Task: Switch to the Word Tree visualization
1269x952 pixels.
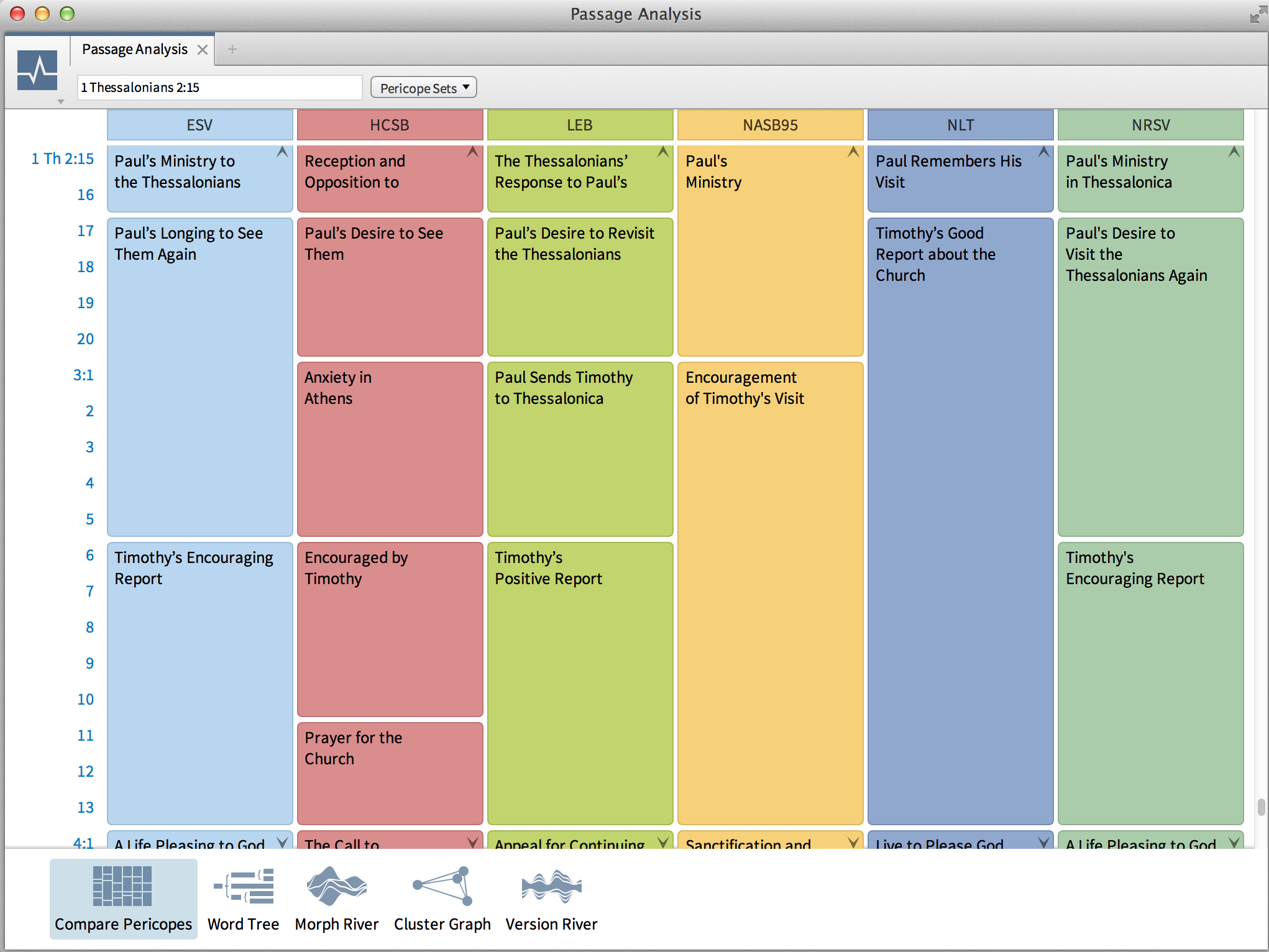Action: (244, 886)
